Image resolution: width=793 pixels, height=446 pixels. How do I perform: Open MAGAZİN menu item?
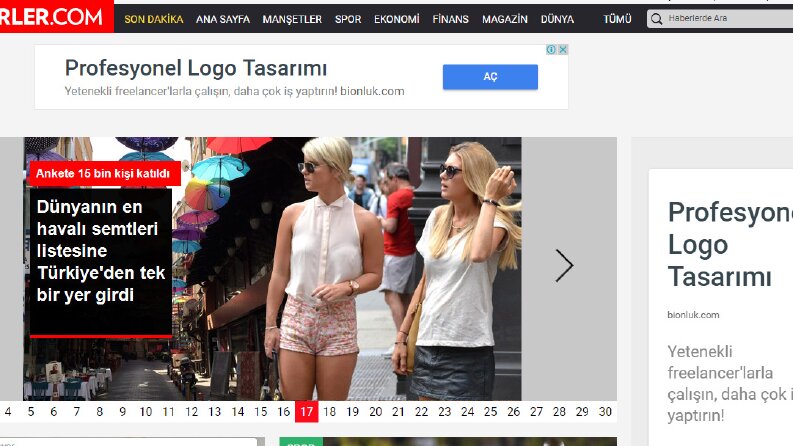[x=505, y=19]
